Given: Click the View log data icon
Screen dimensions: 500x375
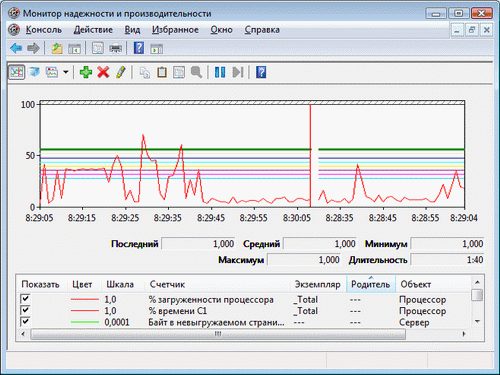Looking at the screenshot, I should click(x=34, y=72).
